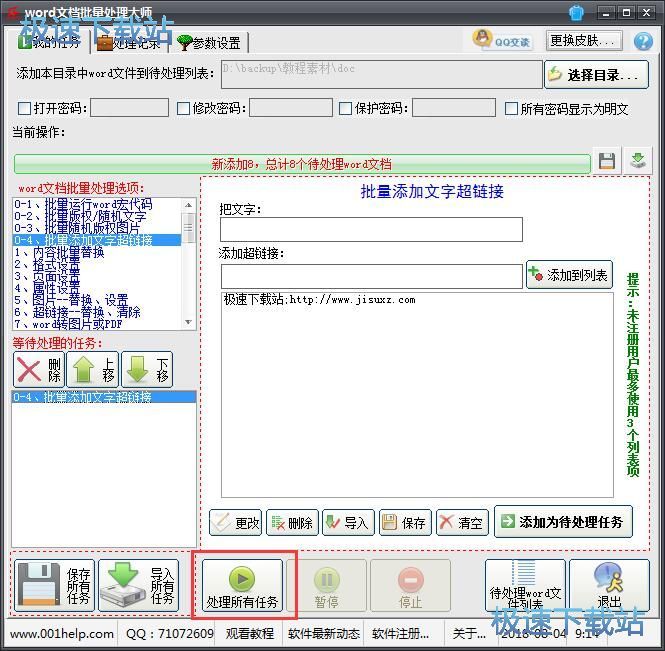Select pending task 0-4、批量添加文字超链接
Screen dimensions: 665x651
click(104, 397)
